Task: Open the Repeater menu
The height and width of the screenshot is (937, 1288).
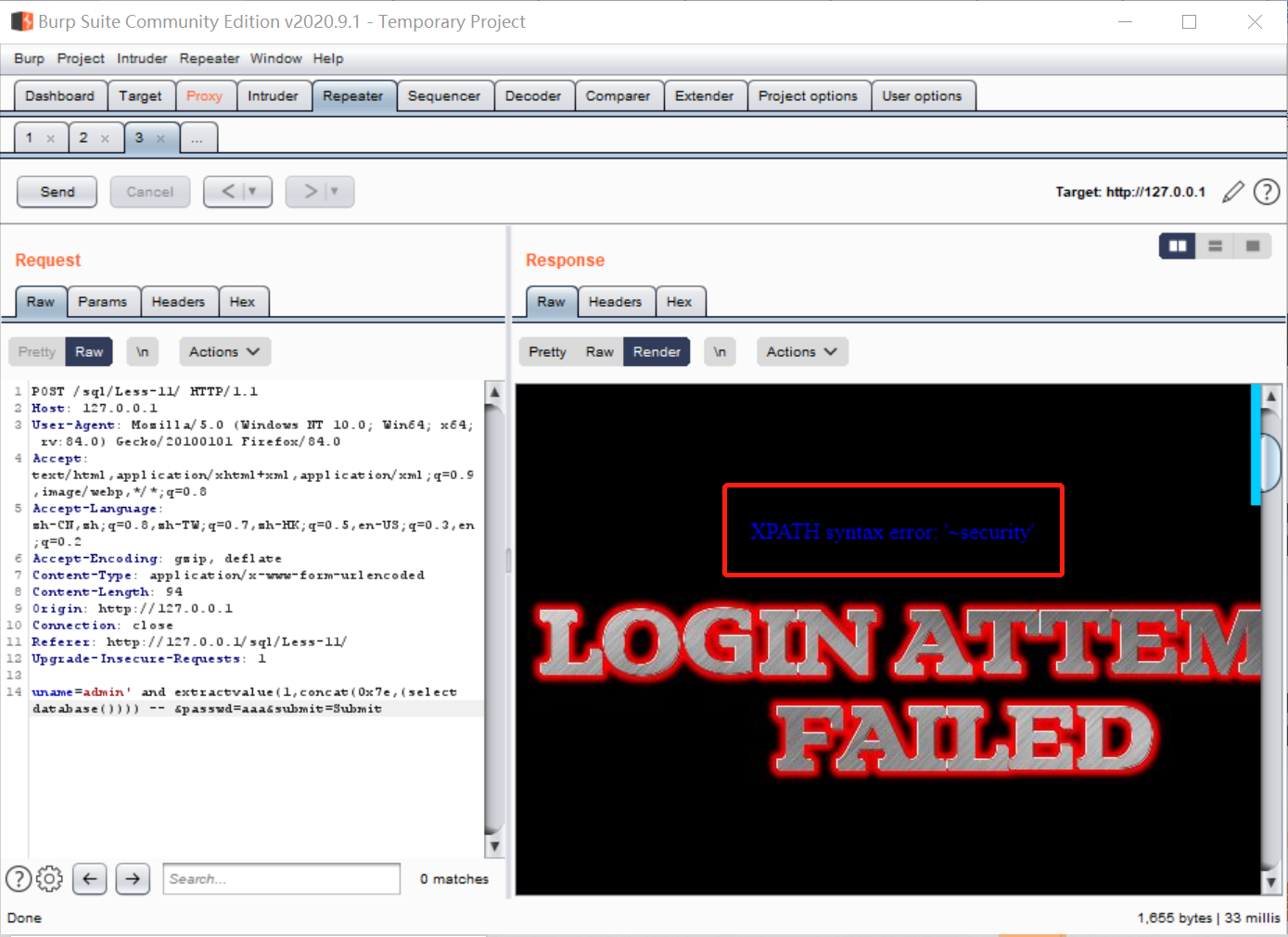Action: click(210, 58)
